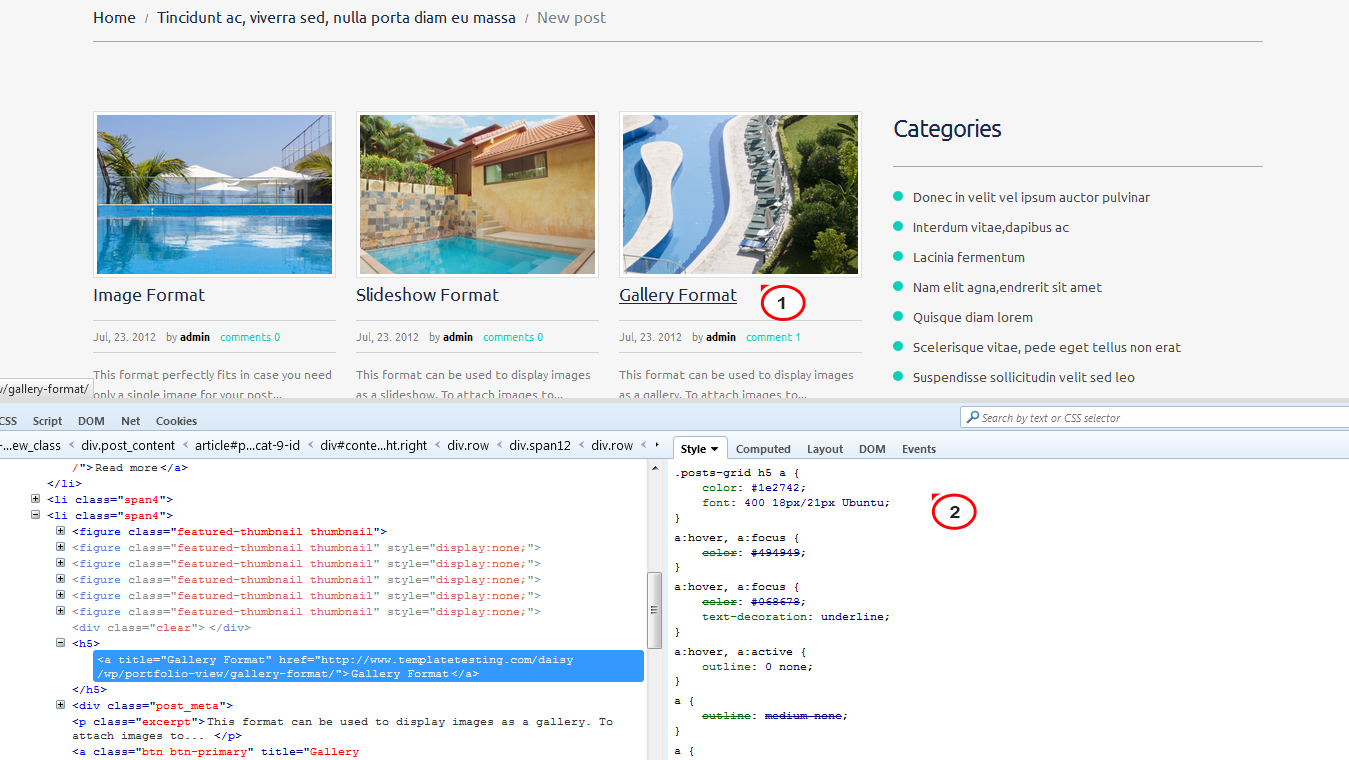The width and height of the screenshot is (1349, 760).
Task: Open the Slideshow Format post title
Action: tap(427, 295)
